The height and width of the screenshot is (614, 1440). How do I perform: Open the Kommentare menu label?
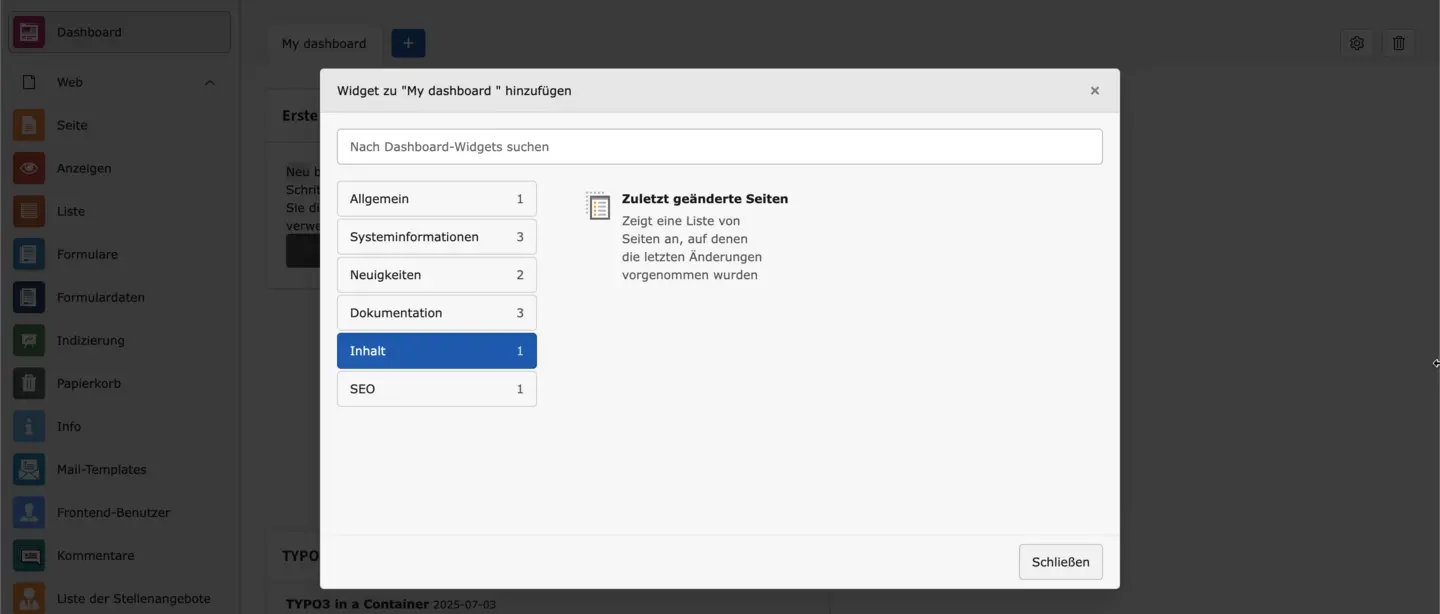(96, 555)
